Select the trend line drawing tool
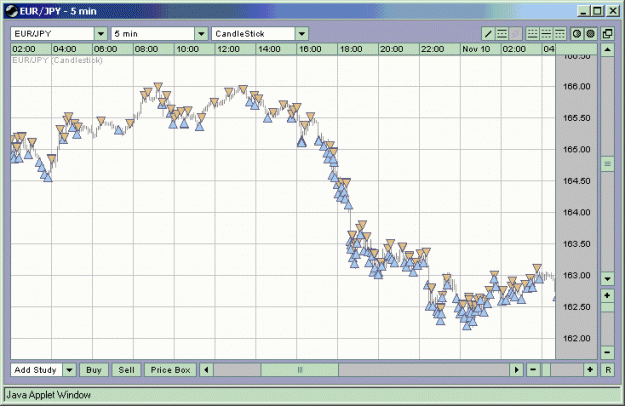The image size is (625, 406). [x=488, y=34]
